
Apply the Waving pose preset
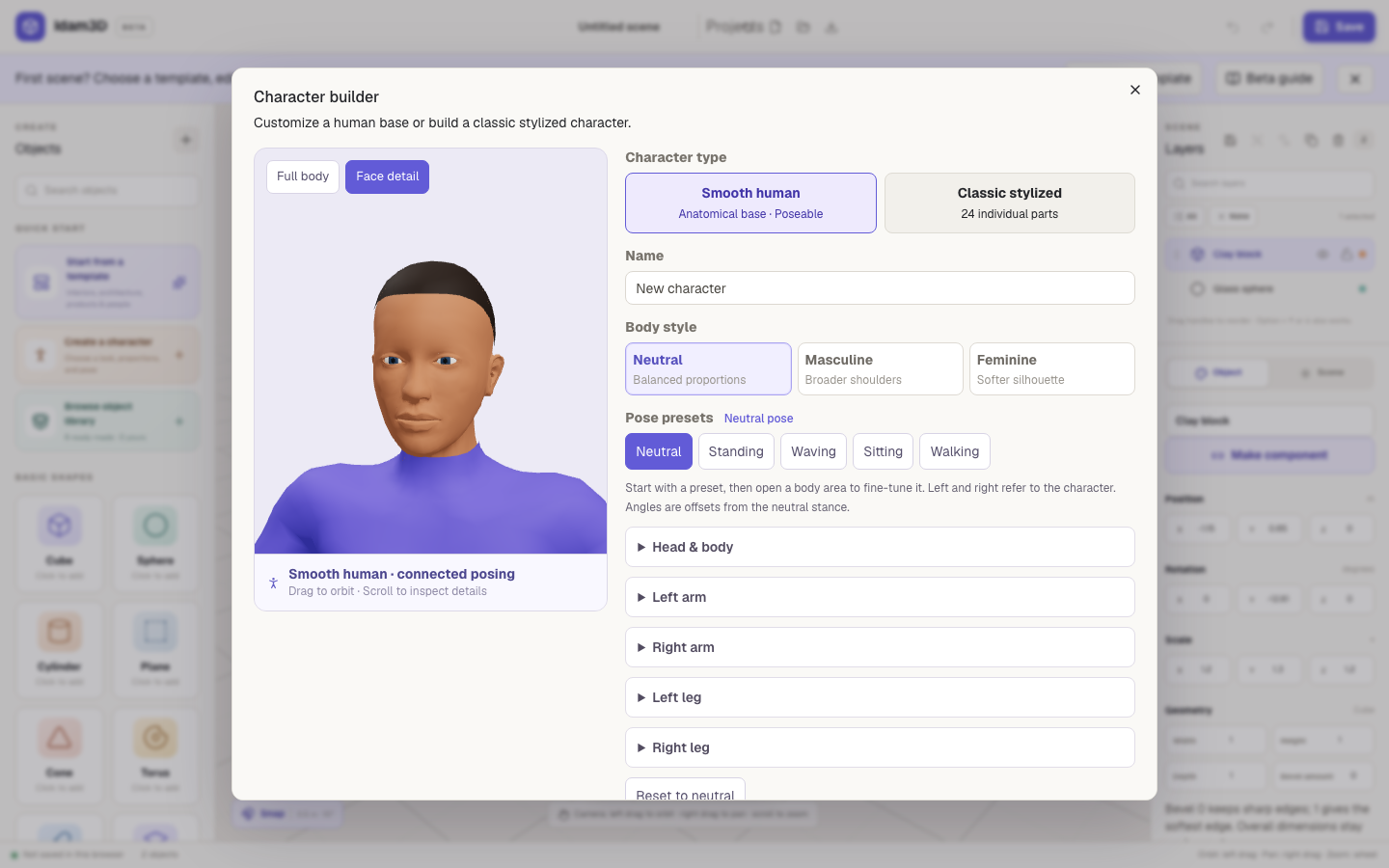tap(813, 451)
